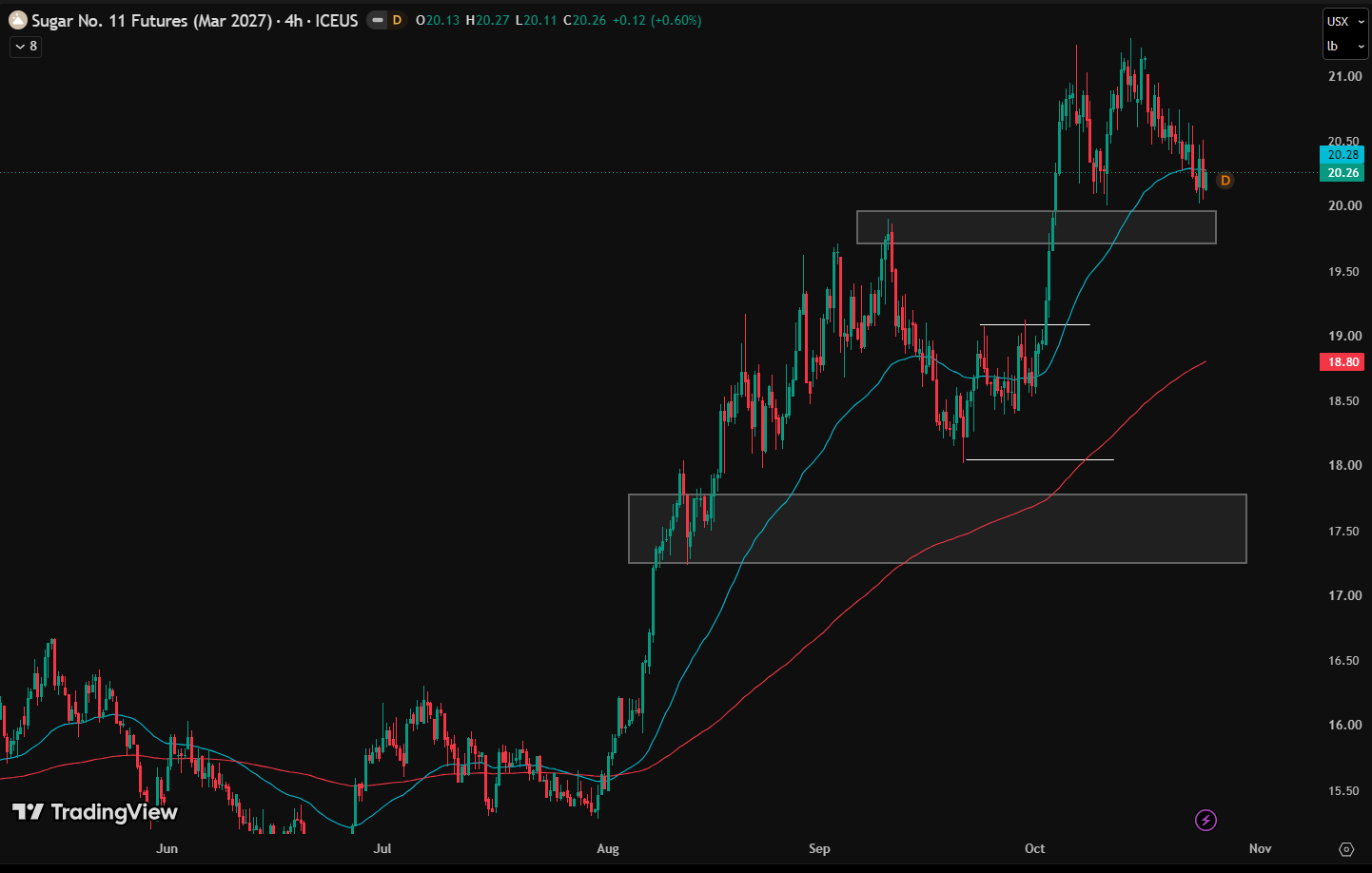
Task: Click the market status pill icon next to ICEUS
Action: click(x=378, y=20)
